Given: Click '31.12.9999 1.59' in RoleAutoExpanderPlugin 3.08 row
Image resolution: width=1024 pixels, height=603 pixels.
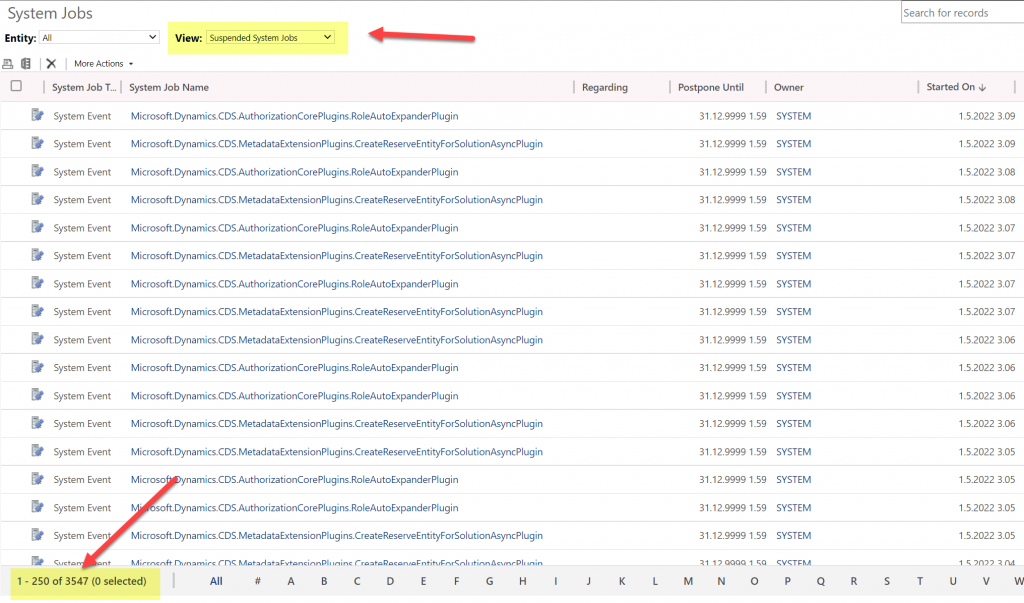Looking at the screenshot, I should tap(733, 172).
